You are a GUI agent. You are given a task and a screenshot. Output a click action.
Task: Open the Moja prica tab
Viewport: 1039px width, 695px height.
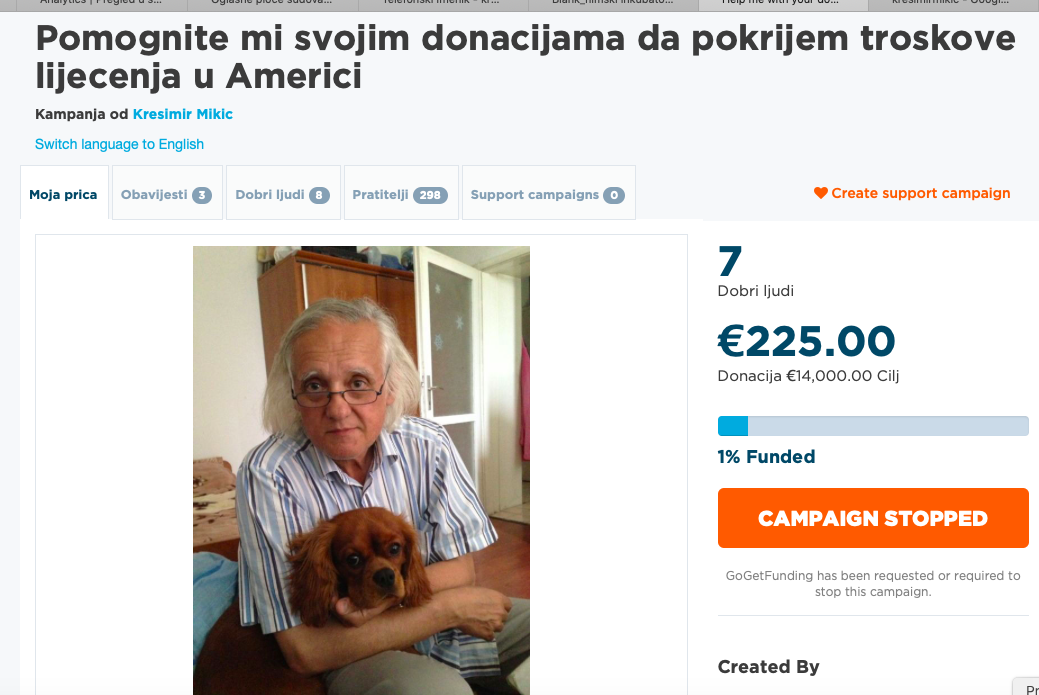coord(64,193)
